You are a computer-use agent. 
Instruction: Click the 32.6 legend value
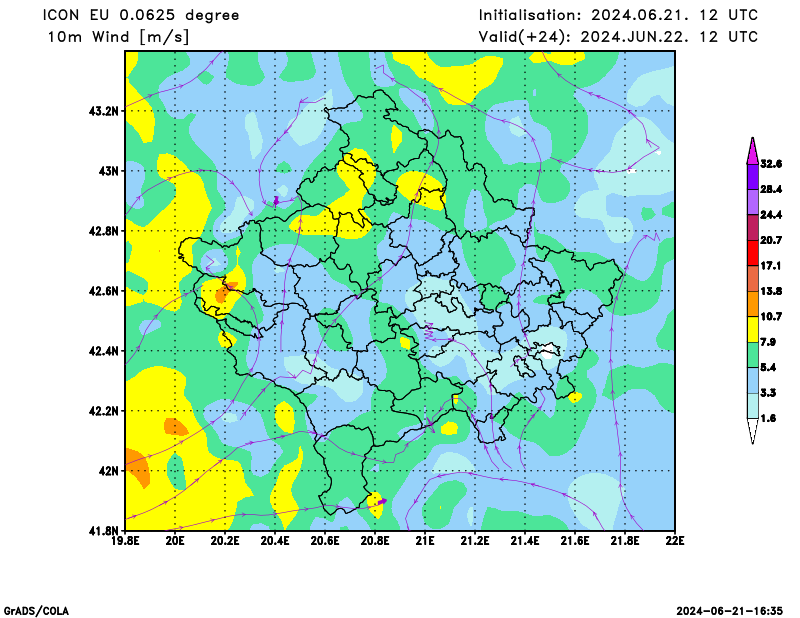coord(771,164)
